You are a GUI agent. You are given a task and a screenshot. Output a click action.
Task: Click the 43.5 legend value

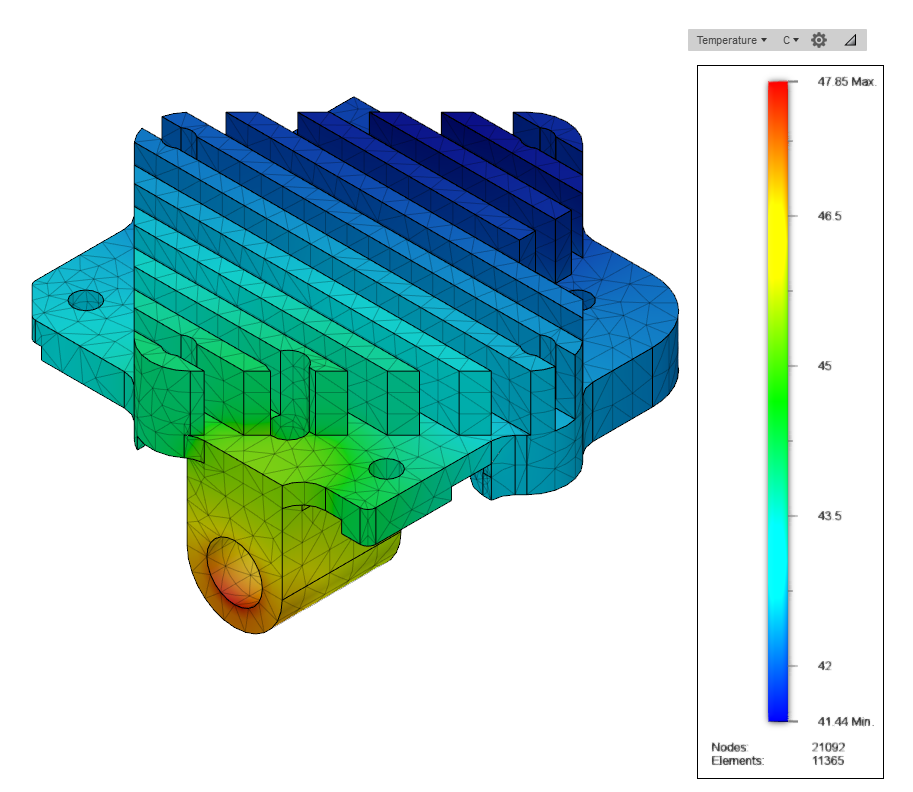point(829,515)
